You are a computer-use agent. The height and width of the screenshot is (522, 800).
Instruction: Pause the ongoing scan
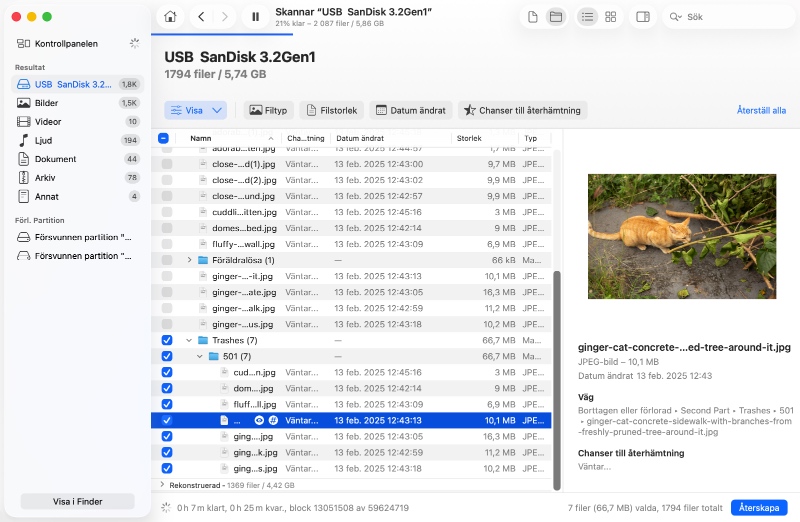coord(256,17)
